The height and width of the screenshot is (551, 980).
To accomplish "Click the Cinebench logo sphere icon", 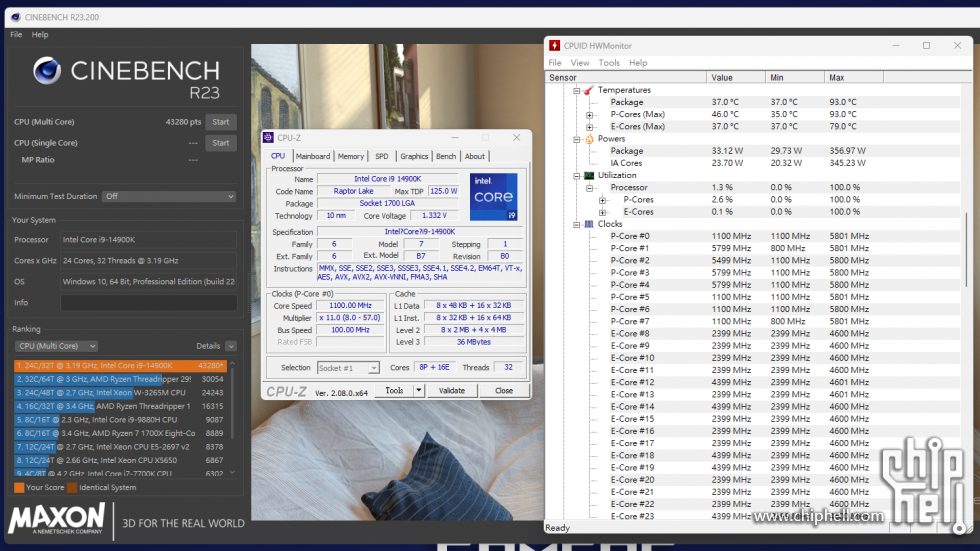I will 47,71.
